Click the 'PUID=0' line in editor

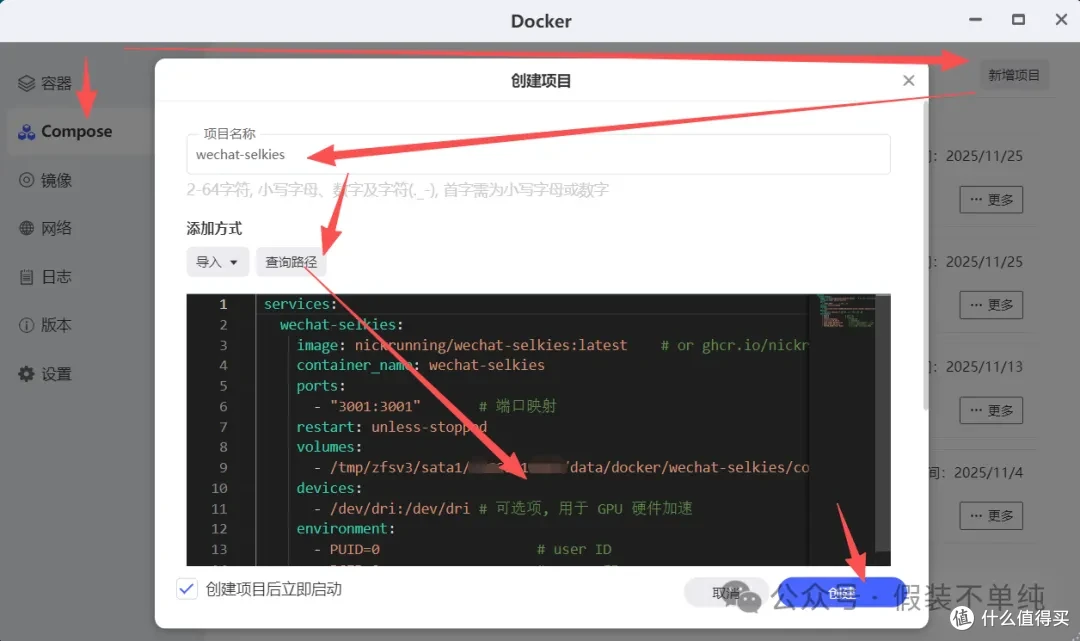pyautogui.click(x=354, y=549)
